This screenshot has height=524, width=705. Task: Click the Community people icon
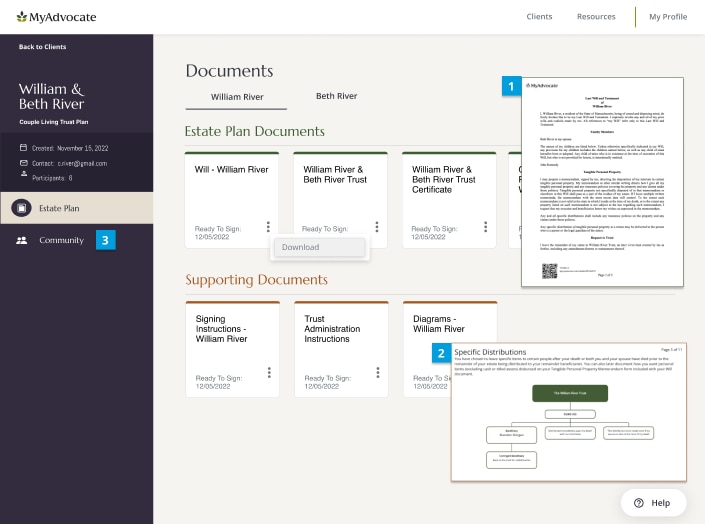22,240
